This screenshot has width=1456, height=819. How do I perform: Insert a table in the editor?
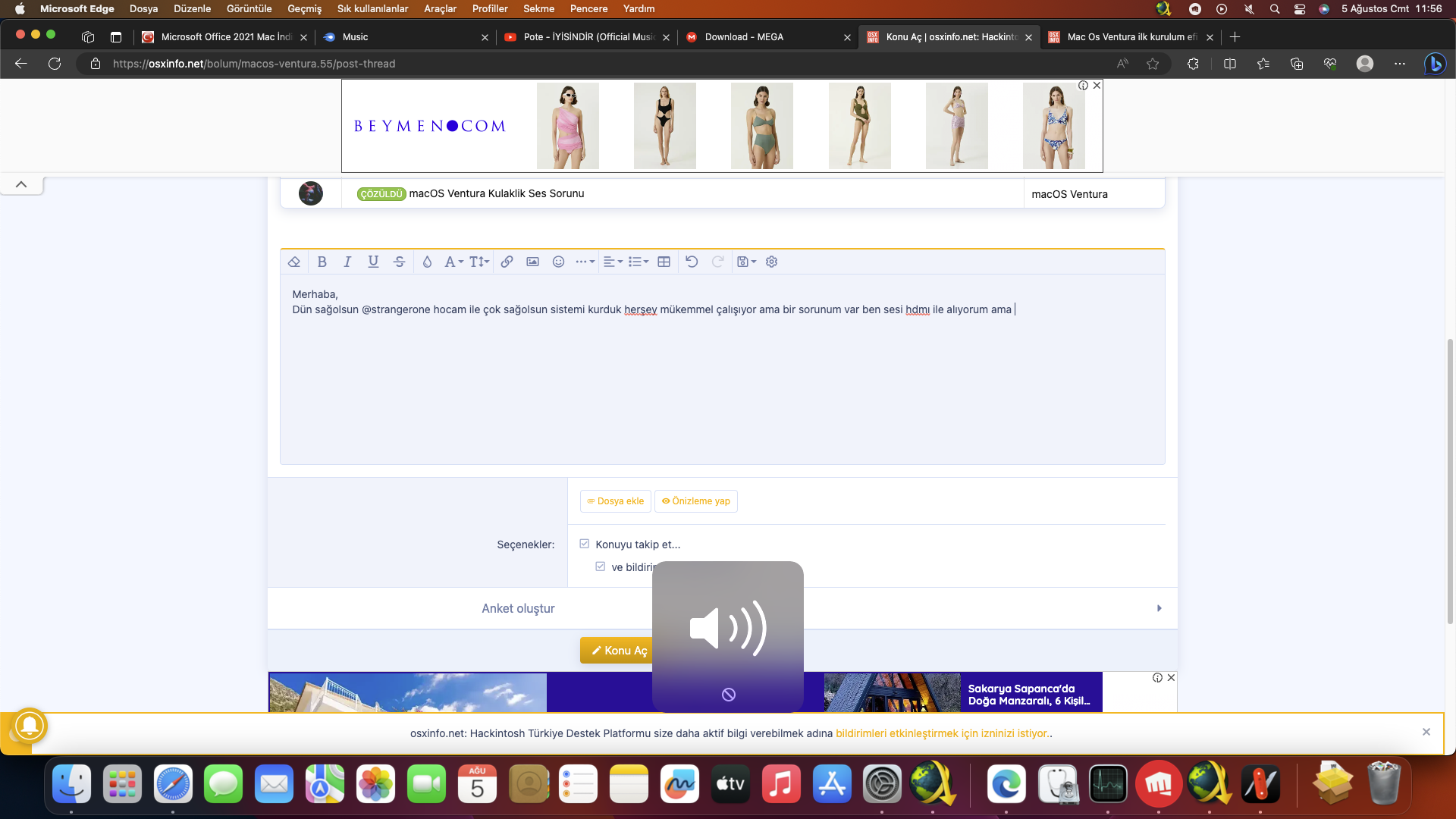point(664,262)
